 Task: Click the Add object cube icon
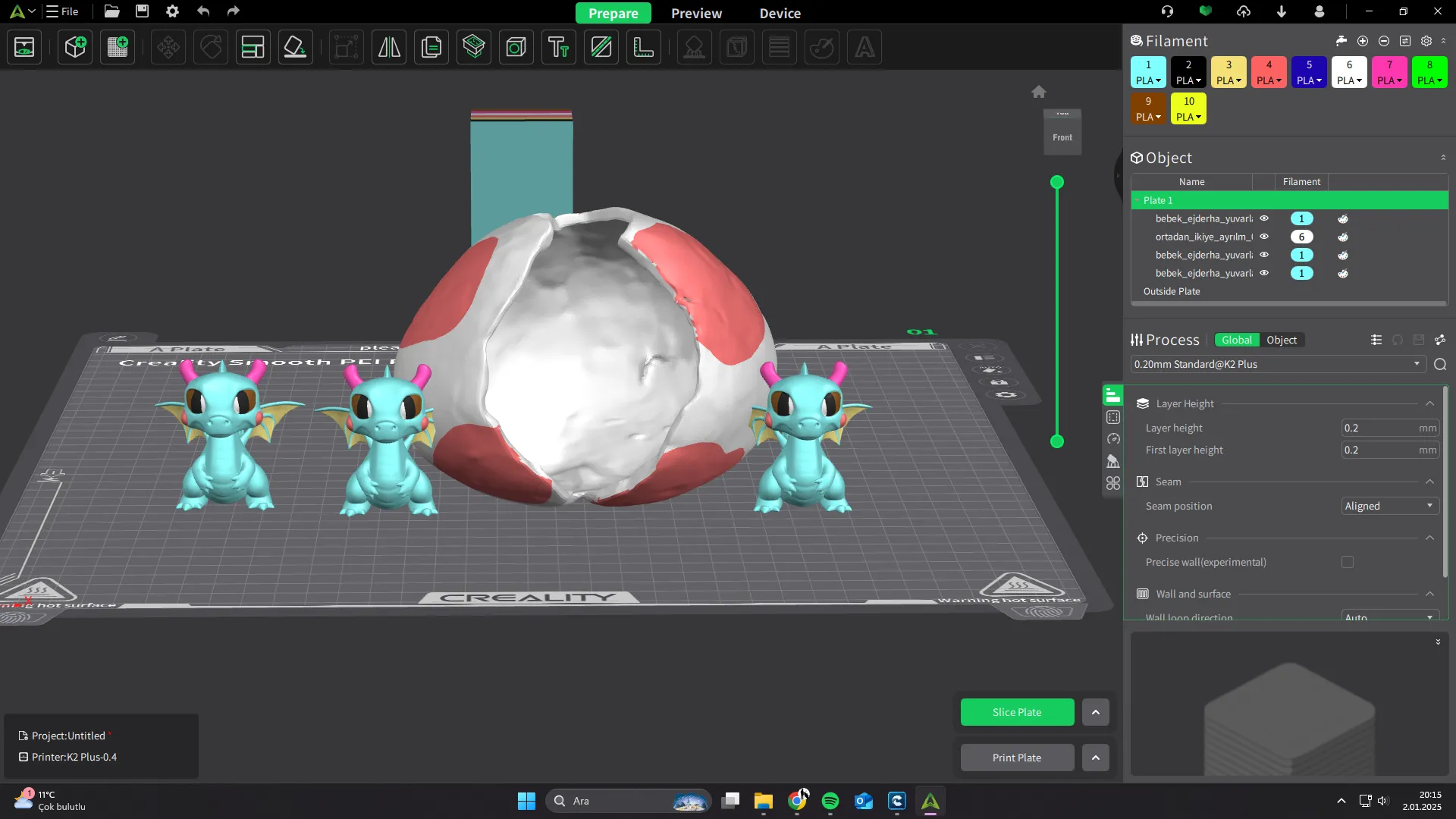[75, 47]
